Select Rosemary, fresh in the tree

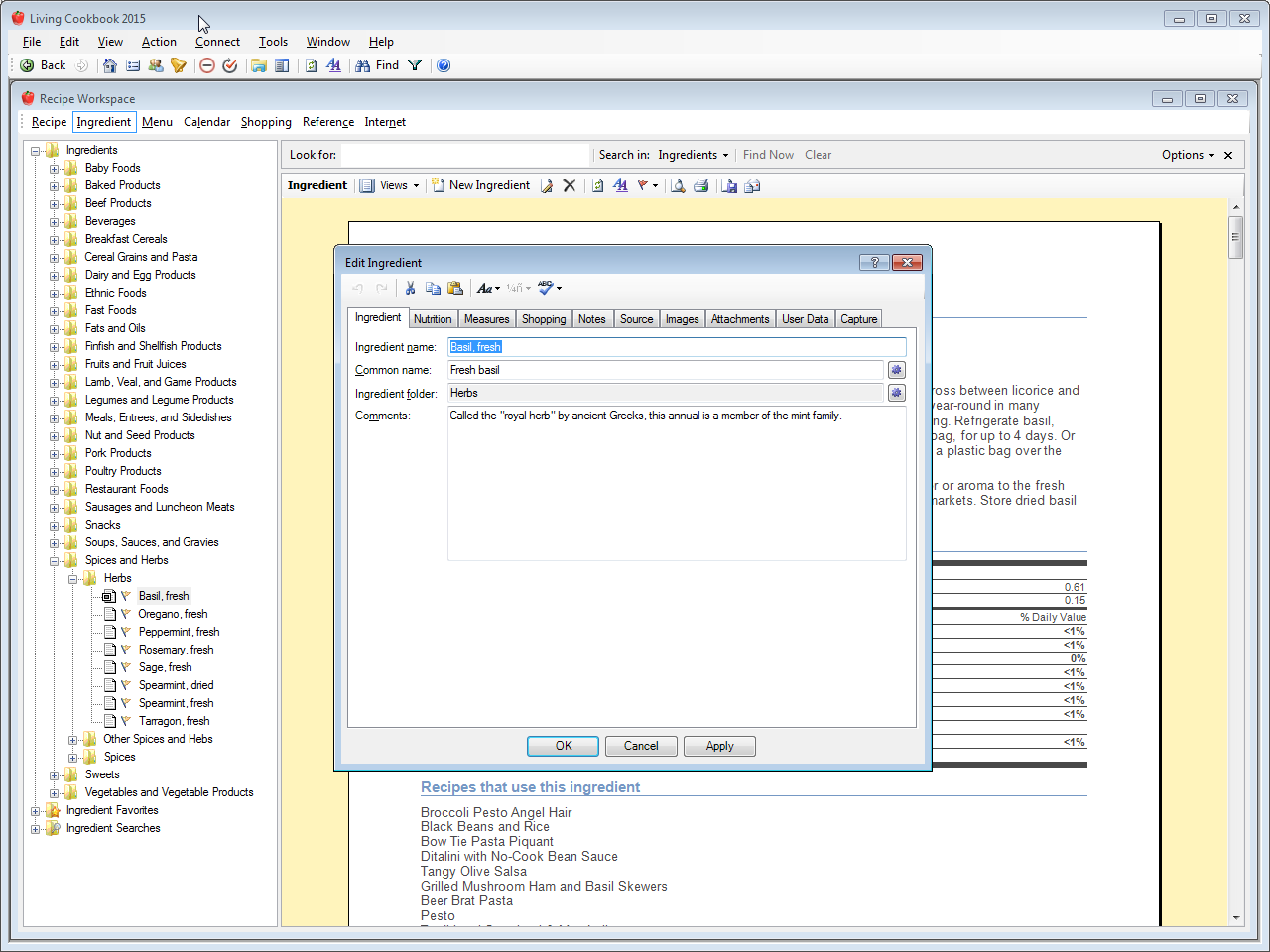click(176, 650)
